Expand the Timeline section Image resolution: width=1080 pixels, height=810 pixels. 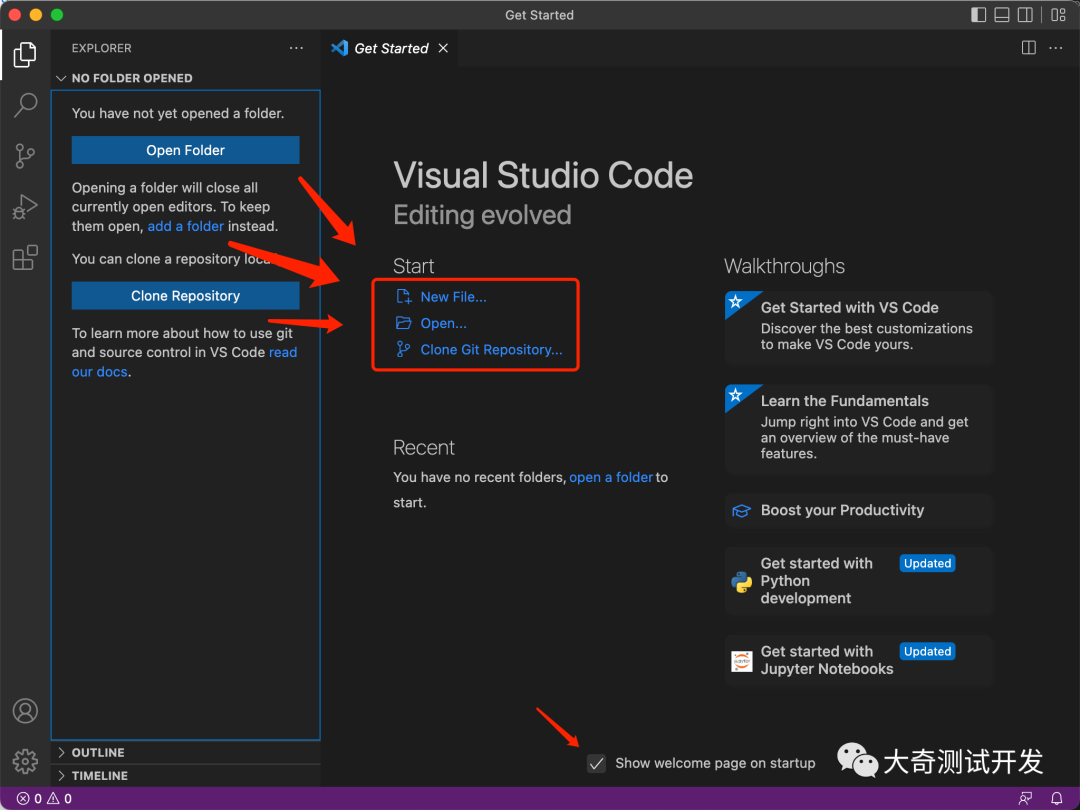point(186,776)
